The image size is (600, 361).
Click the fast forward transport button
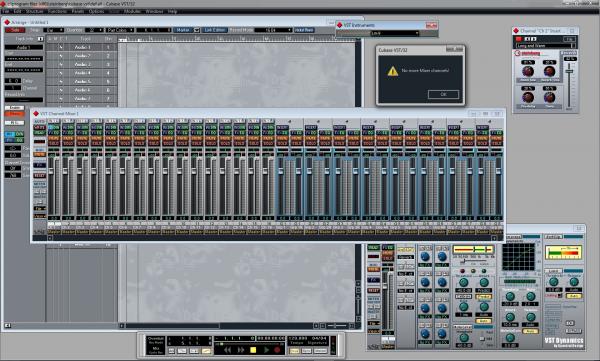pyautogui.click(x=240, y=350)
